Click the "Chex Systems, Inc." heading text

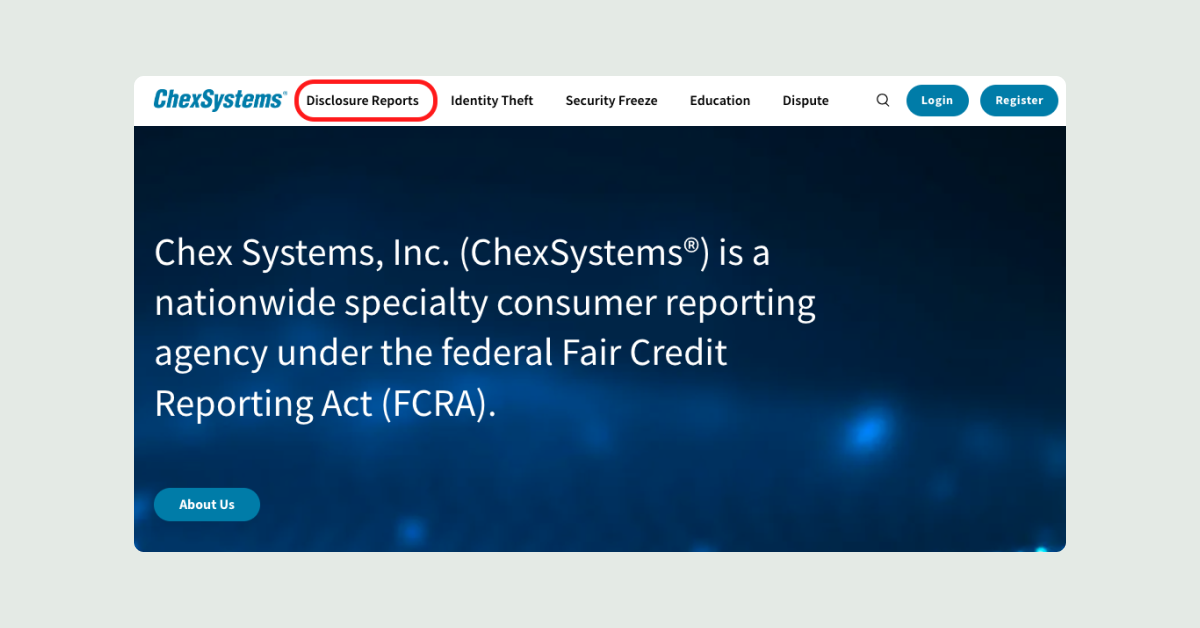pyautogui.click(x=302, y=254)
